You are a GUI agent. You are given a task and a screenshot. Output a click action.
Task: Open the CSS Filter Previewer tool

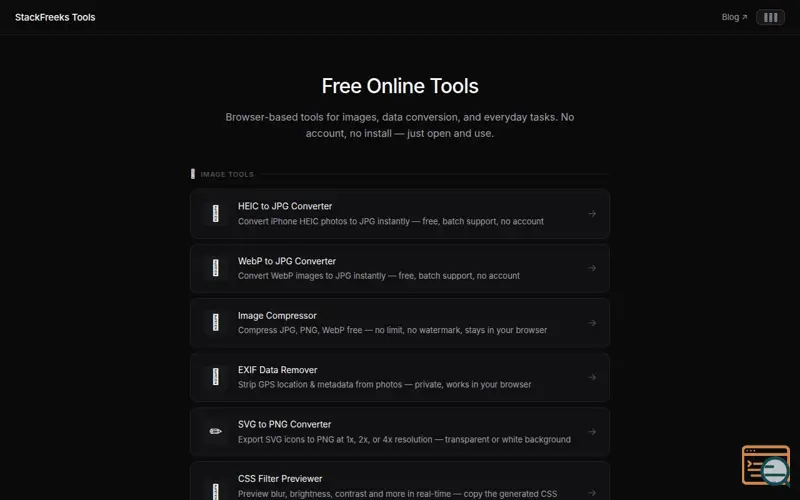pos(400,481)
